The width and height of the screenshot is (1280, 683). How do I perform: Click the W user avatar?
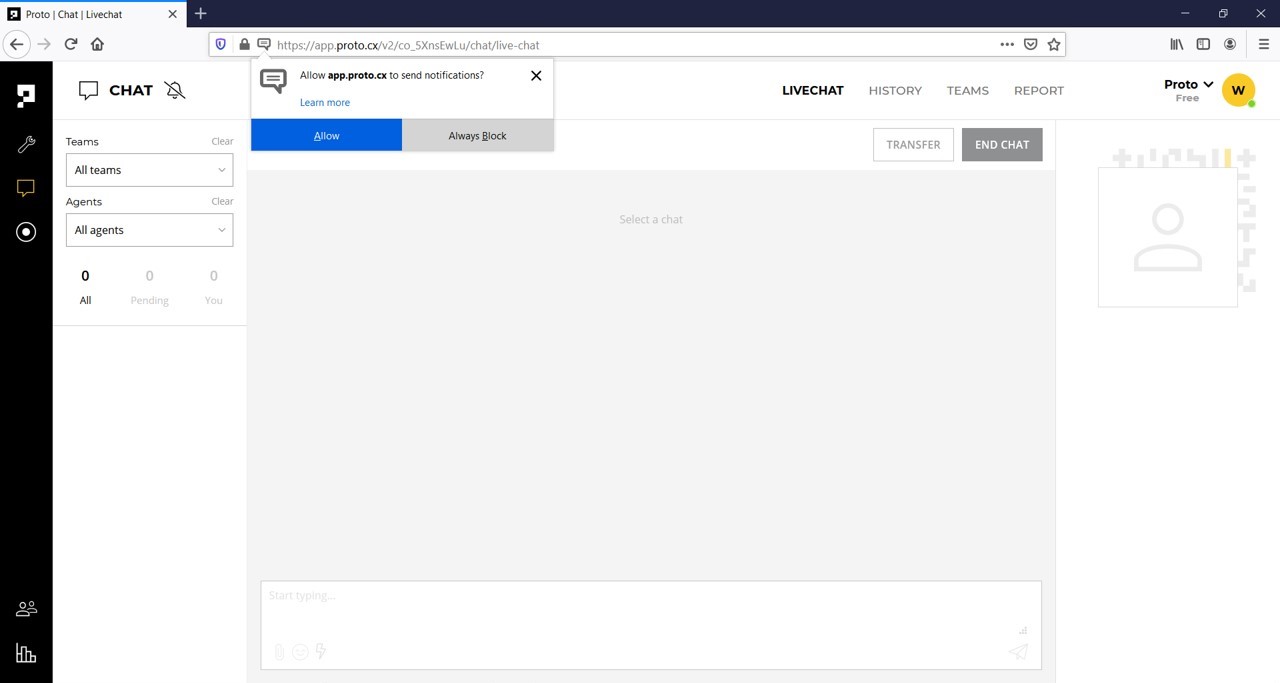click(1238, 90)
